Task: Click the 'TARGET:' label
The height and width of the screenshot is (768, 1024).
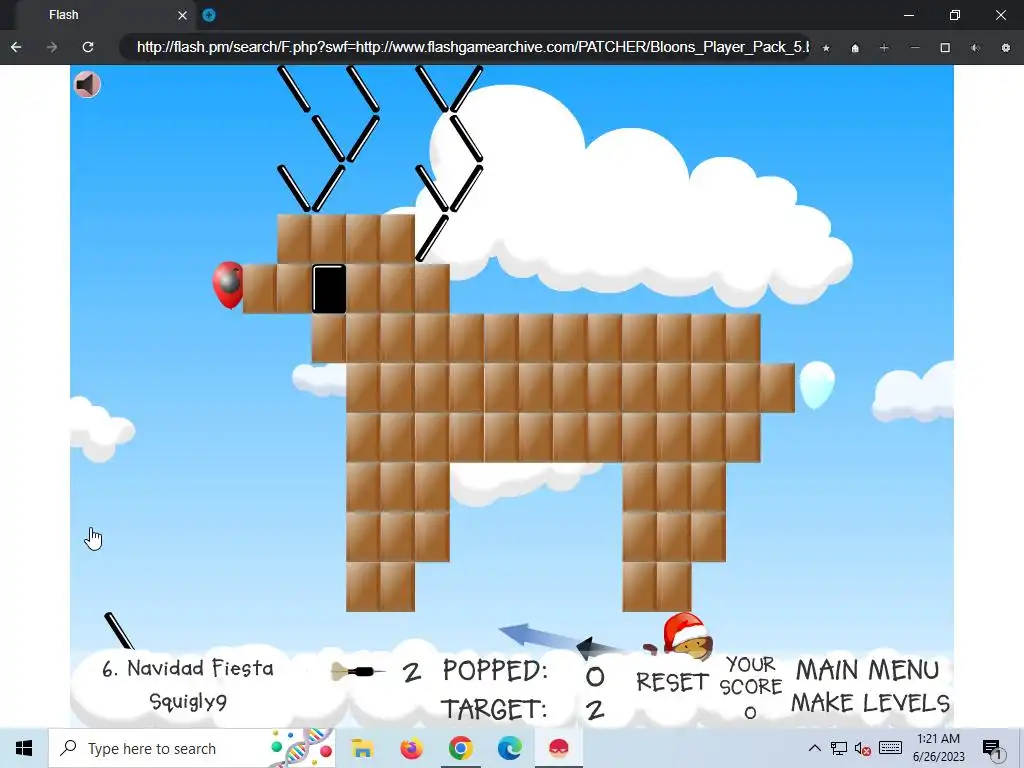Action: 494,709
